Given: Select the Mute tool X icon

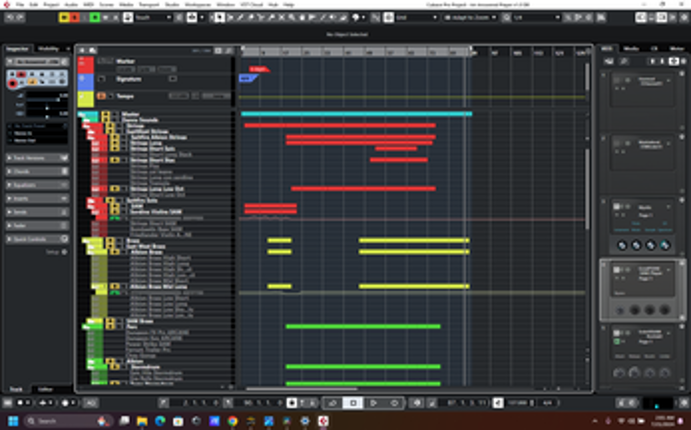Looking at the screenshot, I should pos(282,18).
